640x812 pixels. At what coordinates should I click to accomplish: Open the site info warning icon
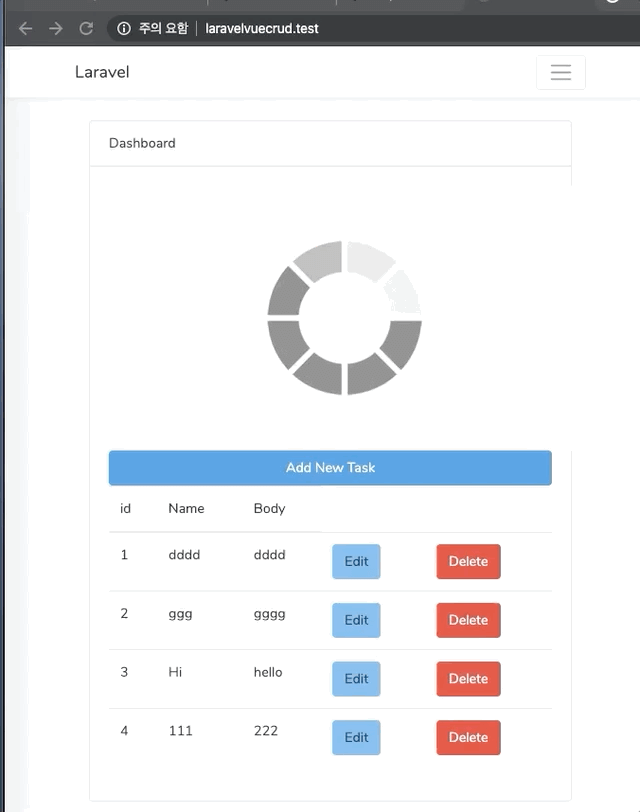click(x=124, y=28)
